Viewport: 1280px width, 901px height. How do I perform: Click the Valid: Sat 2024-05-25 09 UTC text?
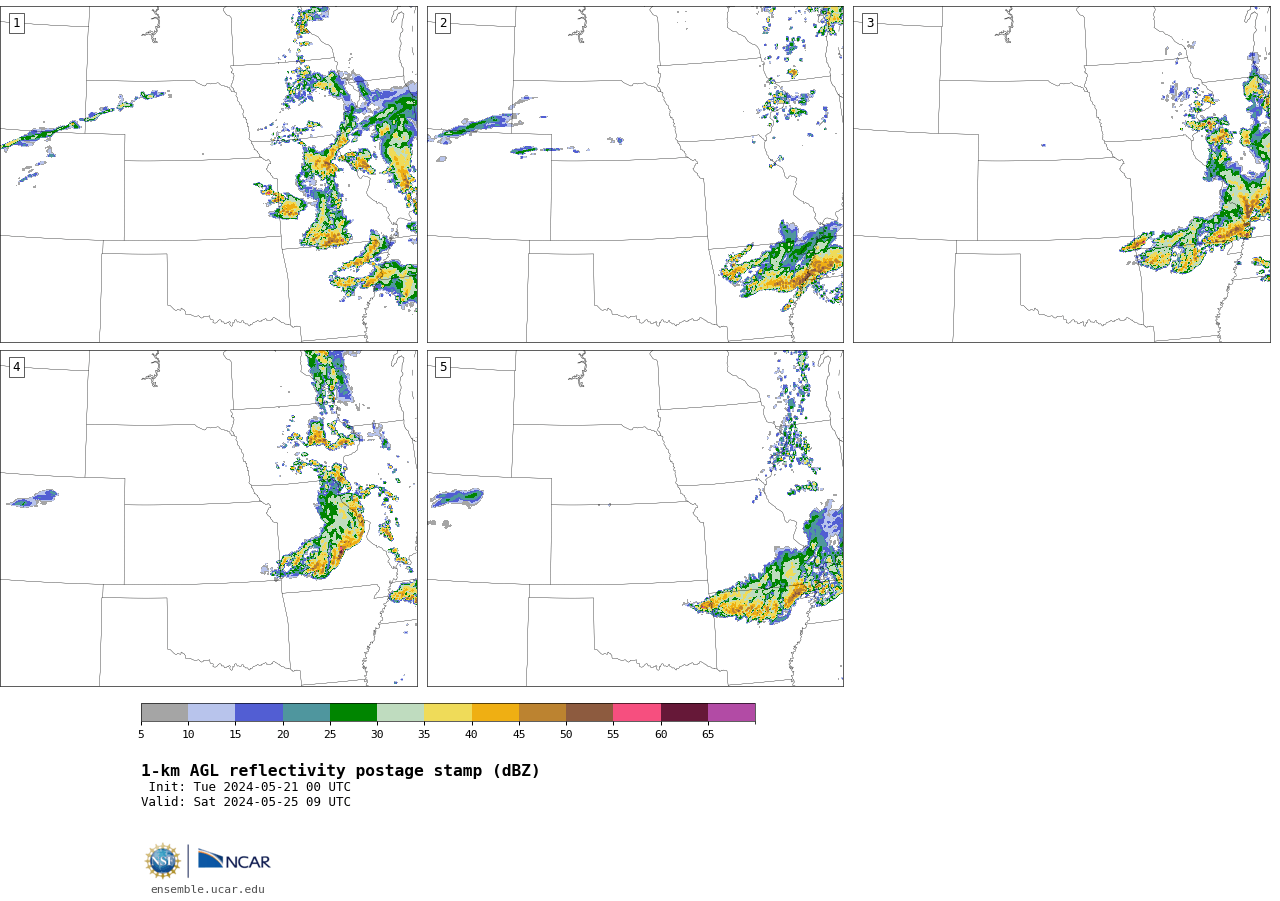pos(246,802)
